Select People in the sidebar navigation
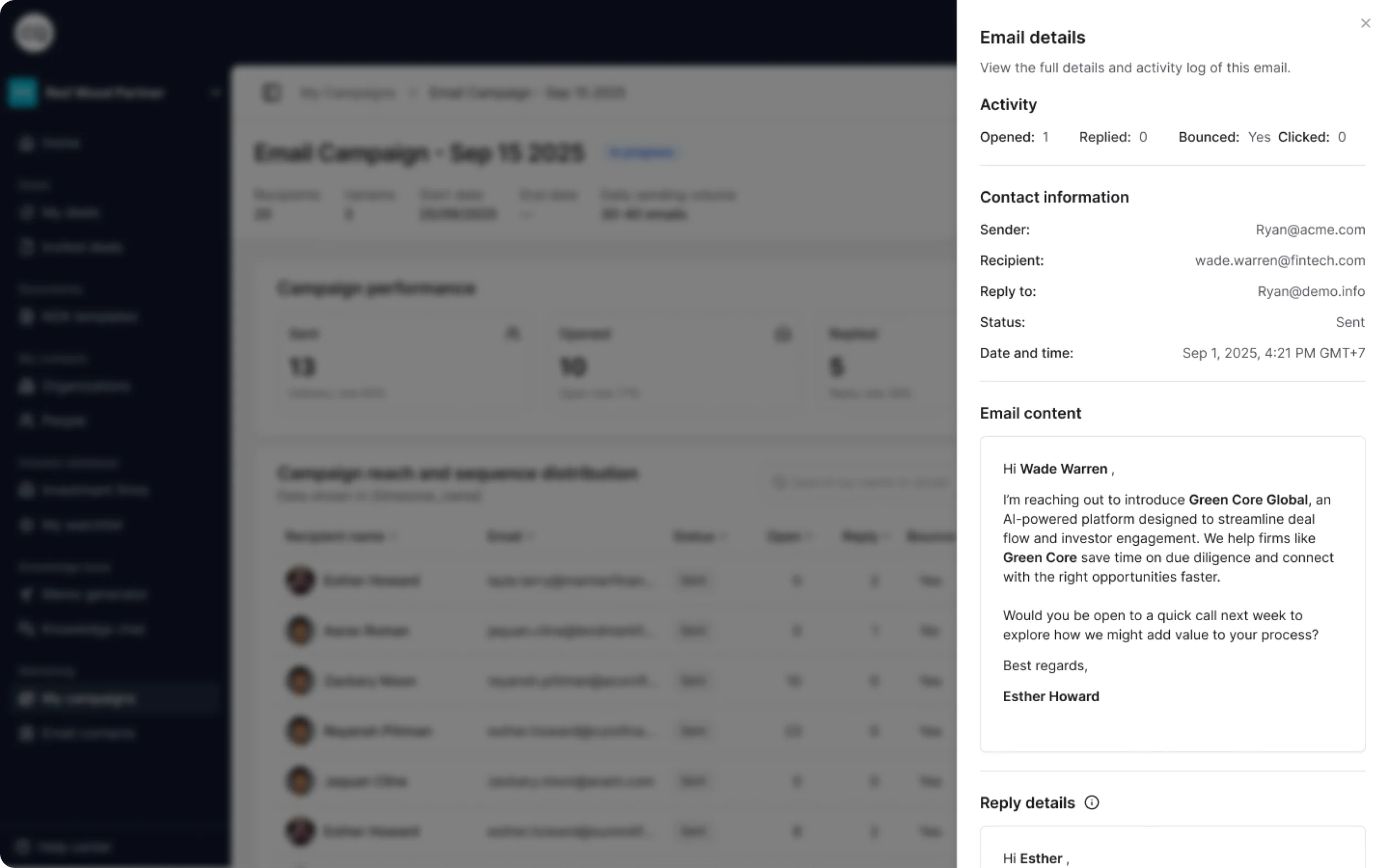This screenshot has width=1388, height=868. tap(65, 420)
